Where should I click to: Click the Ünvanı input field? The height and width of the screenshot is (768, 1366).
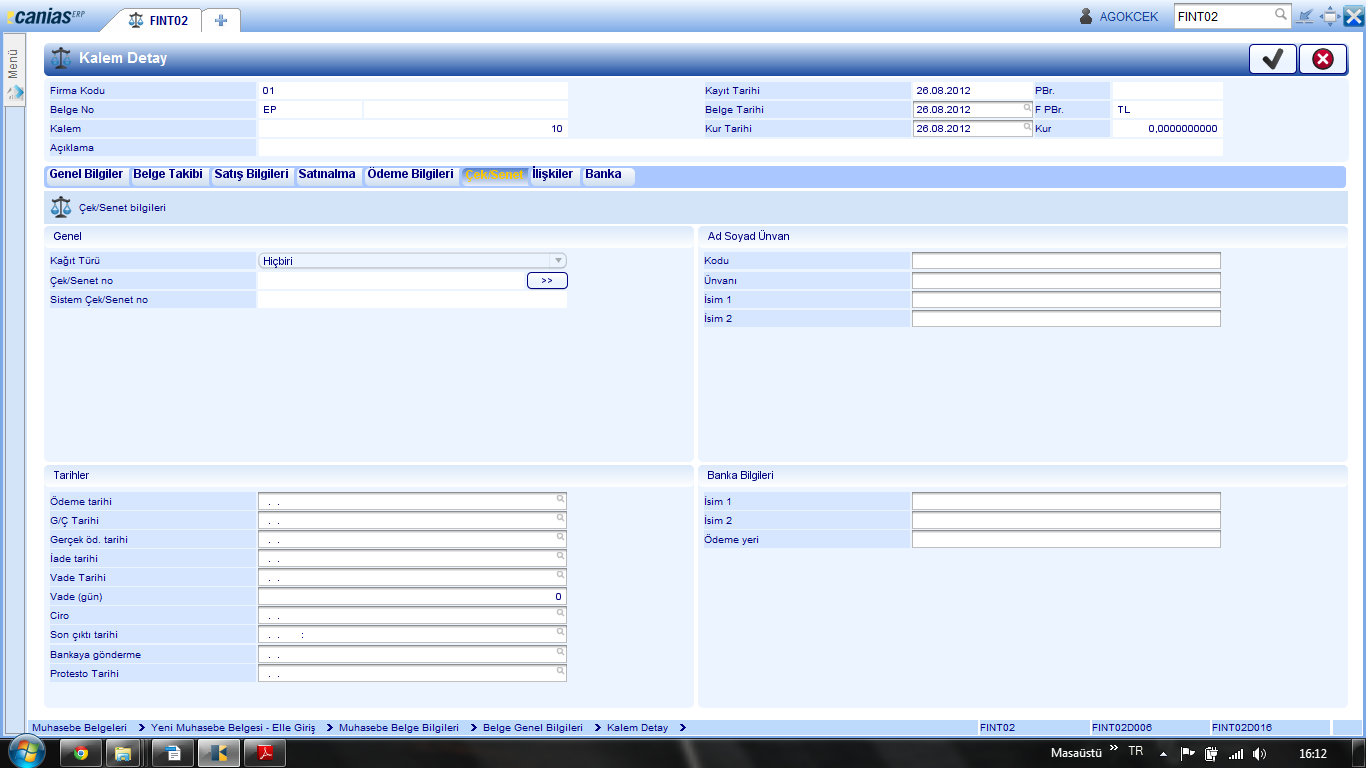click(x=1066, y=280)
